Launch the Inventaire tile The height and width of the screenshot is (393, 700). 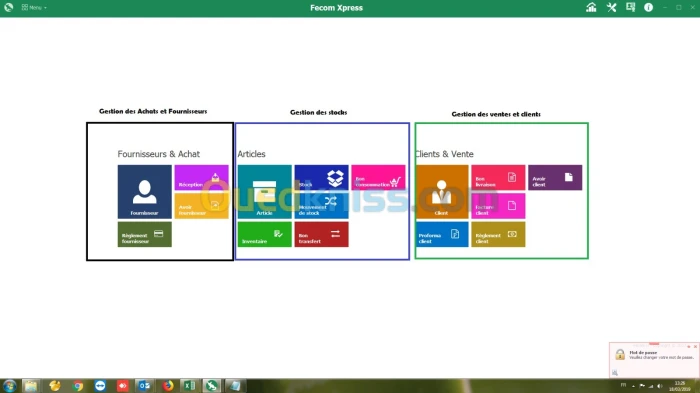[x=264, y=234]
